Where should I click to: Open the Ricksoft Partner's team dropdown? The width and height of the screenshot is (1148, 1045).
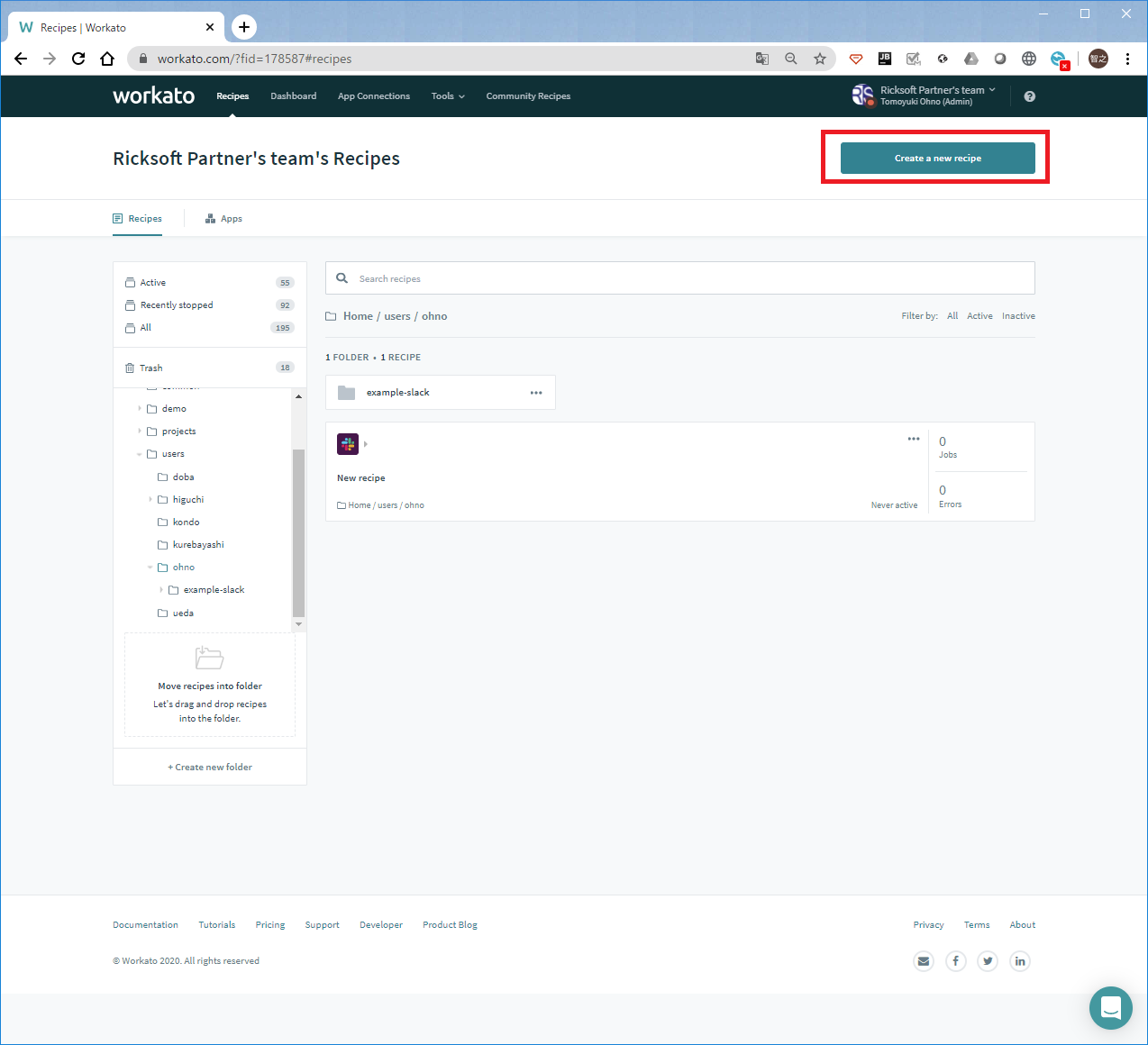click(x=938, y=90)
